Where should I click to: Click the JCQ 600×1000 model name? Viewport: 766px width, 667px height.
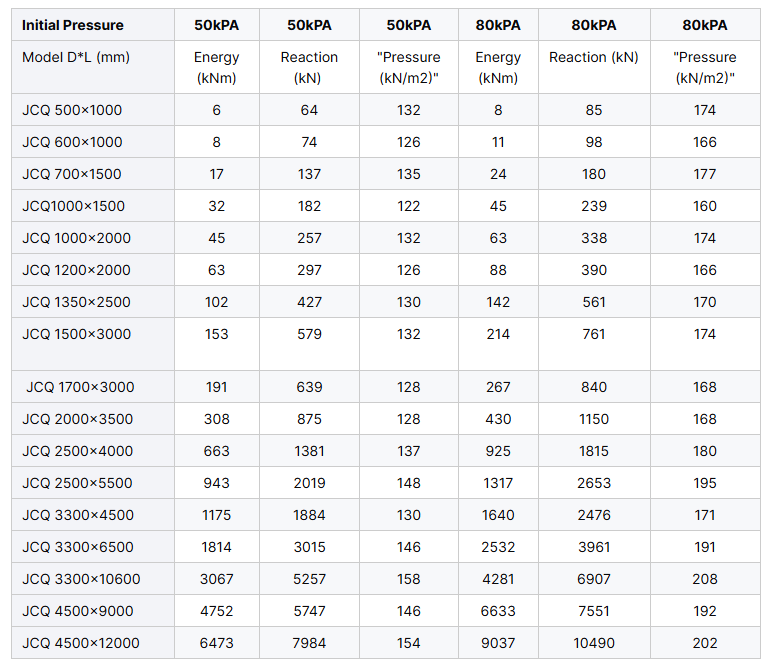[x=72, y=142]
